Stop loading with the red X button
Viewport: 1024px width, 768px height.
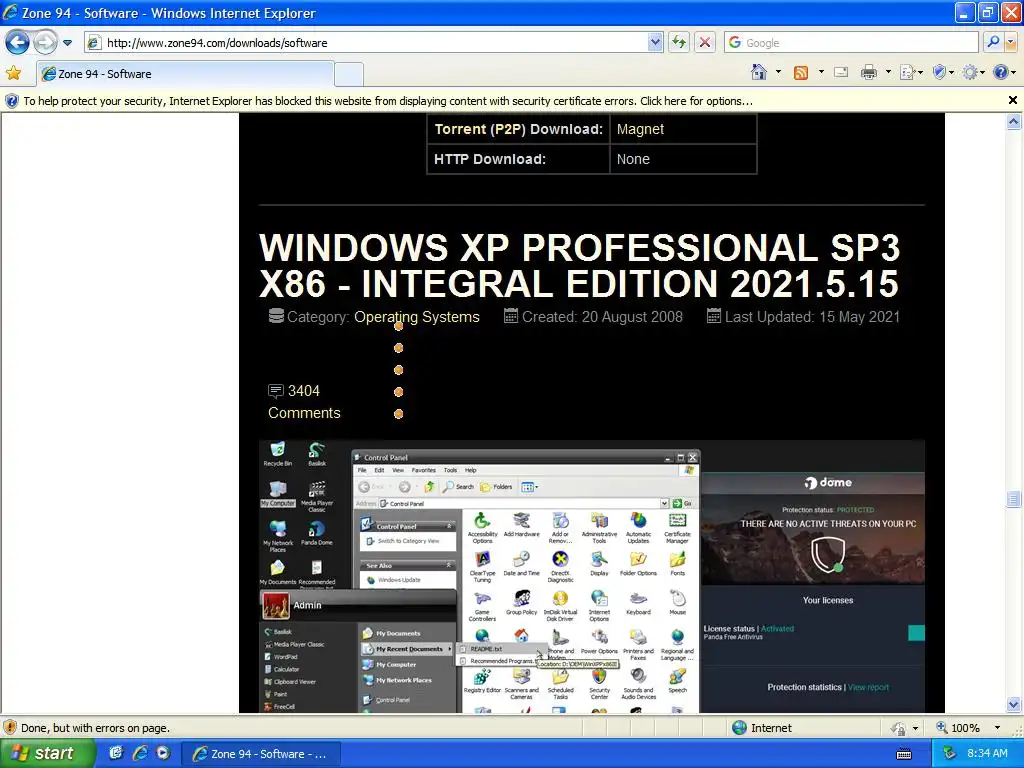click(x=705, y=43)
